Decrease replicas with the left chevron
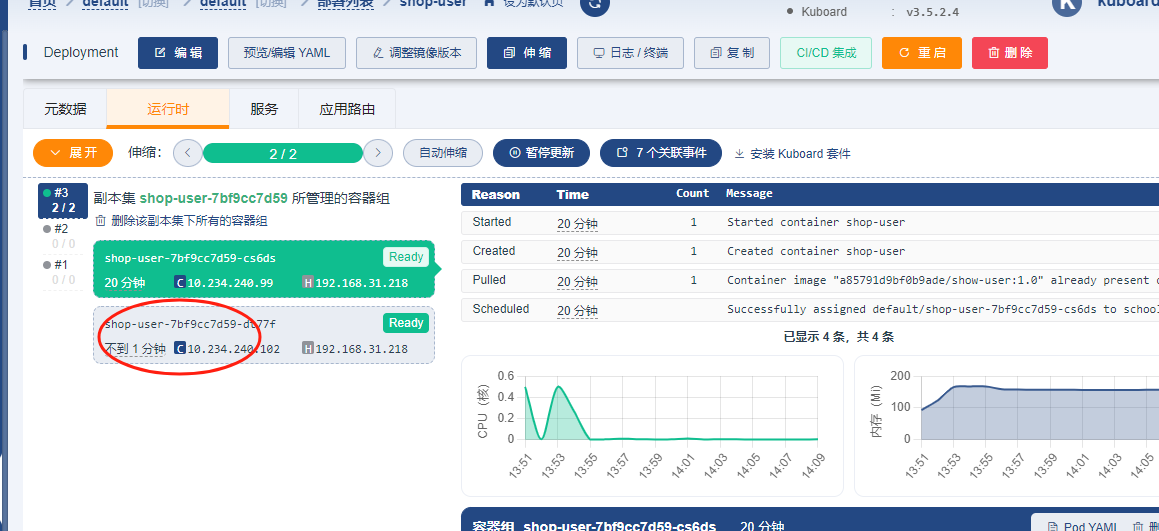The height and width of the screenshot is (531, 1159). coord(188,153)
